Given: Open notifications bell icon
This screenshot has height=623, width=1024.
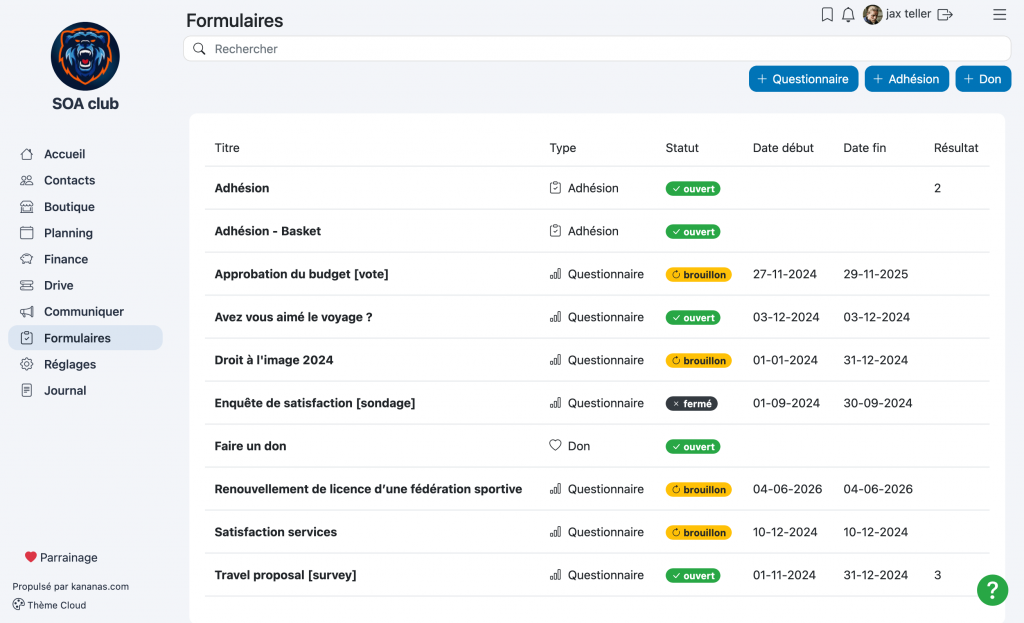Looking at the screenshot, I should (x=848, y=14).
